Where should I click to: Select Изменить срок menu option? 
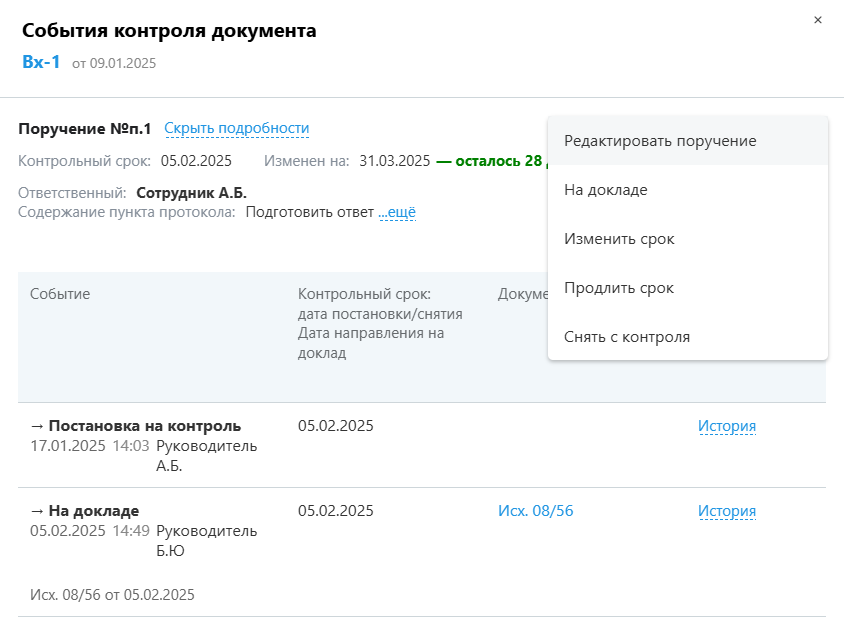click(618, 239)
